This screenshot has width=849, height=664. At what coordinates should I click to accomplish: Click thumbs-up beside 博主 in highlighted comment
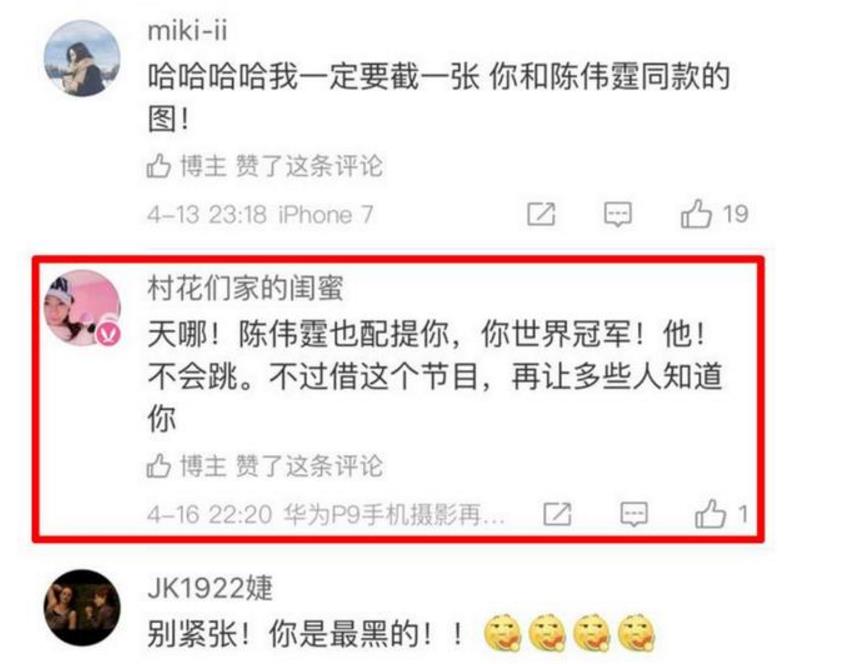pos(159,466)
